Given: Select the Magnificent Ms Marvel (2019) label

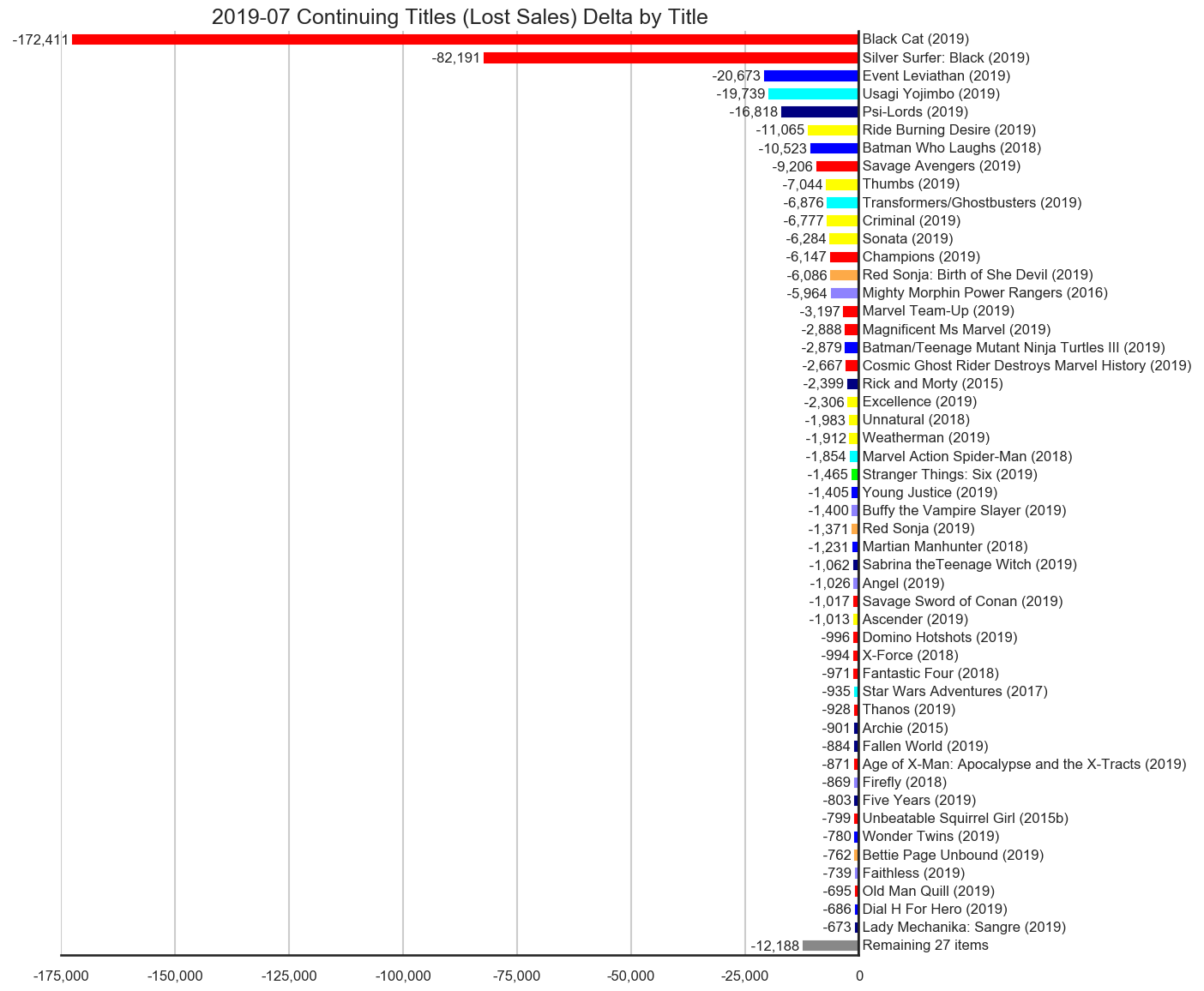Looking at the screenshot, I should coord(956,330).
